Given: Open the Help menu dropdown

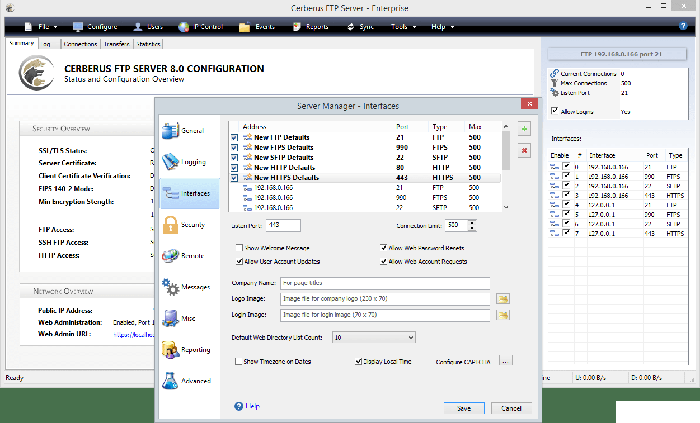Looking at the screenshot, I should click(x=442, y=27).
